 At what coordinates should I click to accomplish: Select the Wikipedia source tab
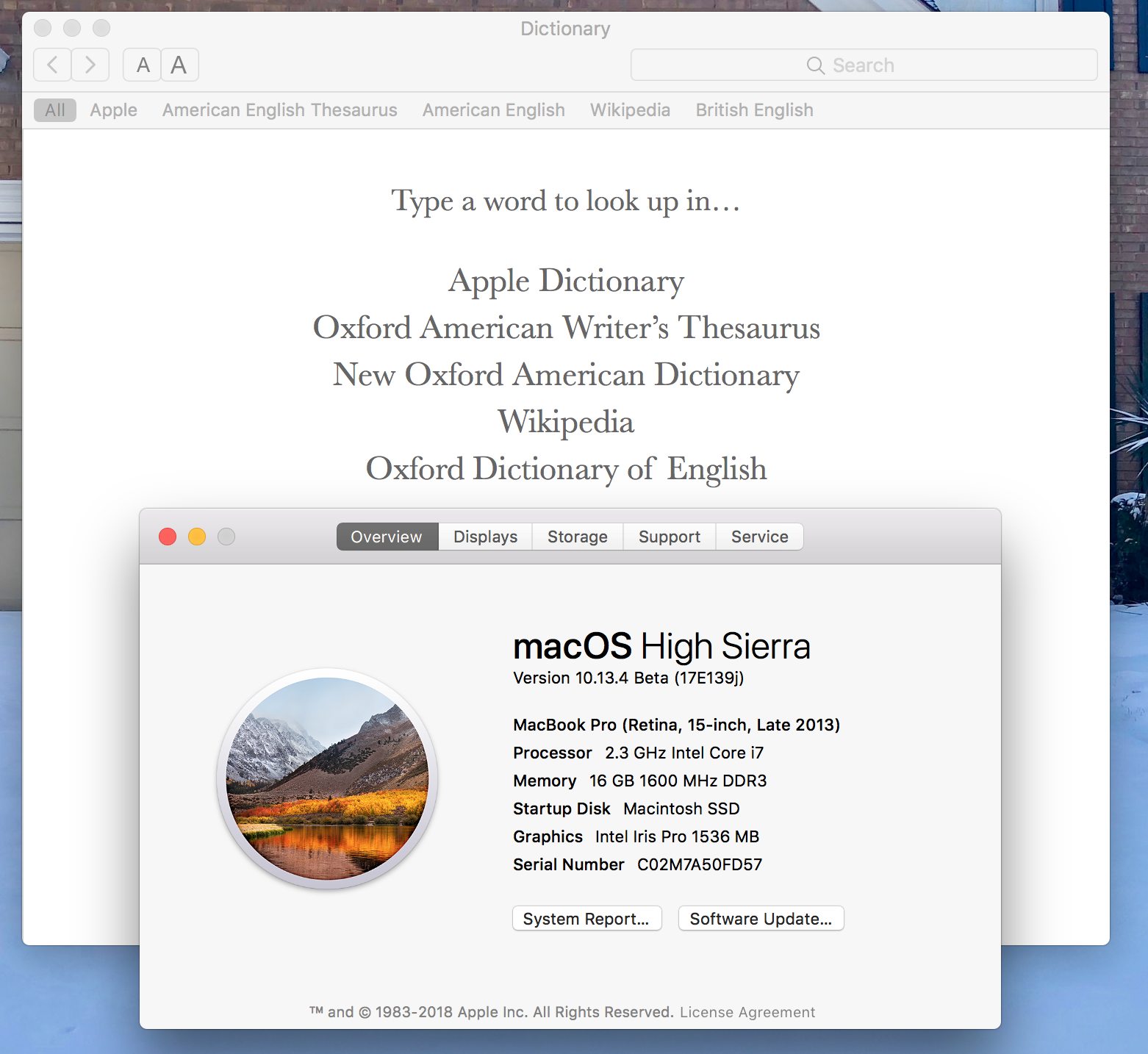[x=631, y=110]
